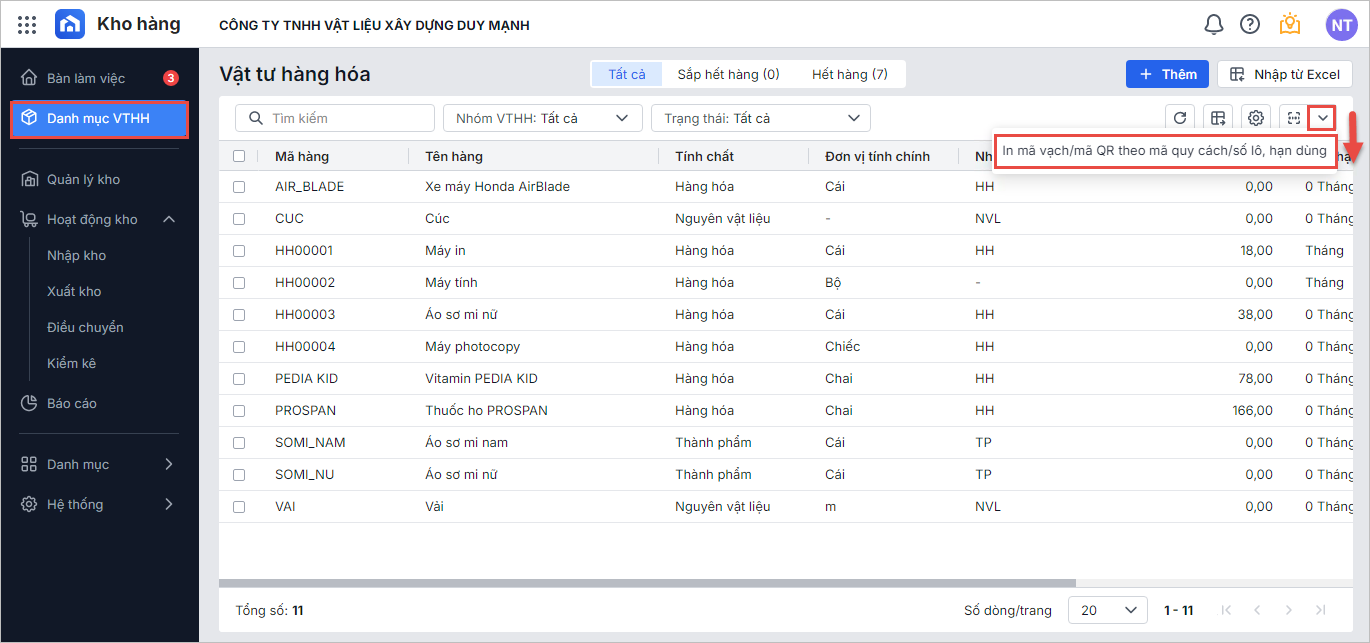
Task: Open Xuất kho in the sidebar
Action: (x=75, y=292)
